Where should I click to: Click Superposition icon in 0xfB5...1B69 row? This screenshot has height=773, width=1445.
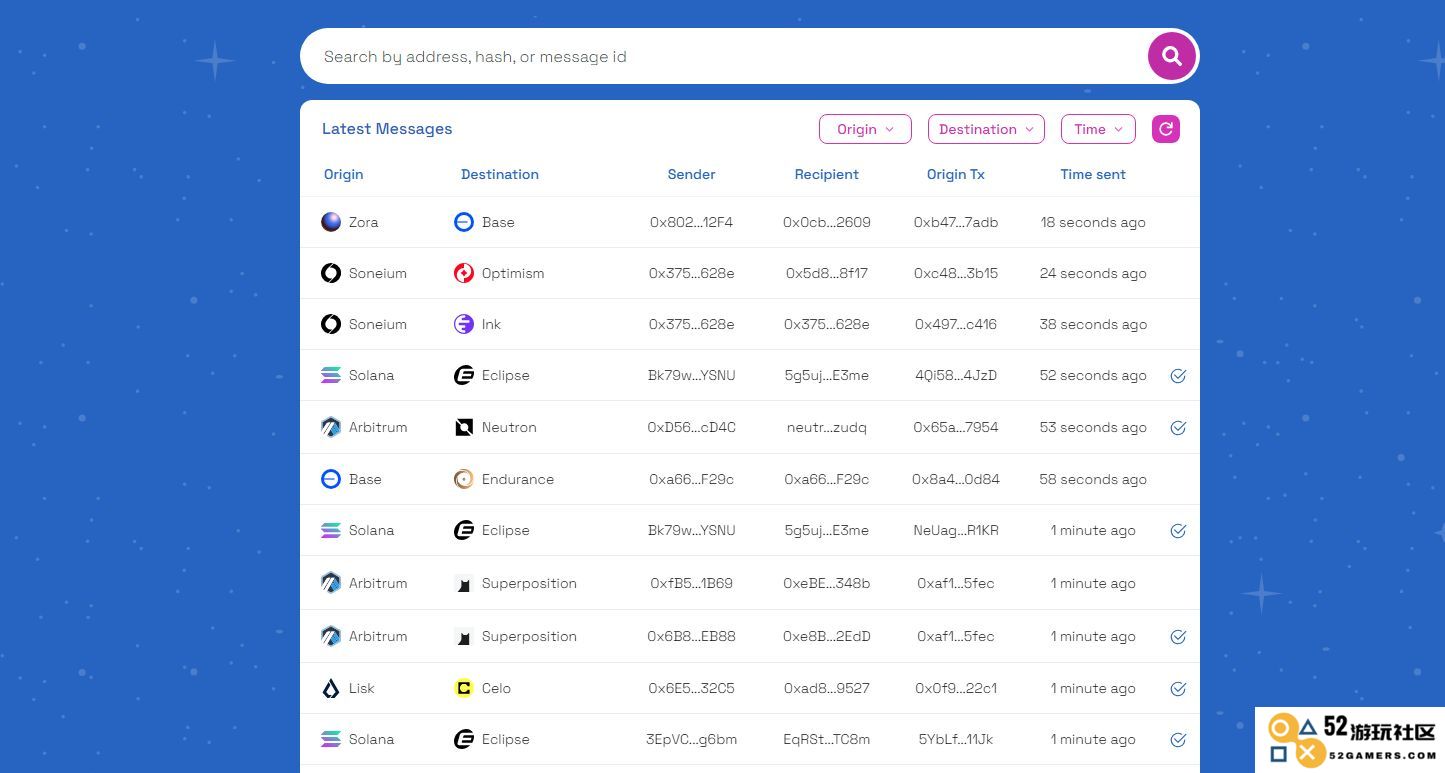tap(464, 583)
